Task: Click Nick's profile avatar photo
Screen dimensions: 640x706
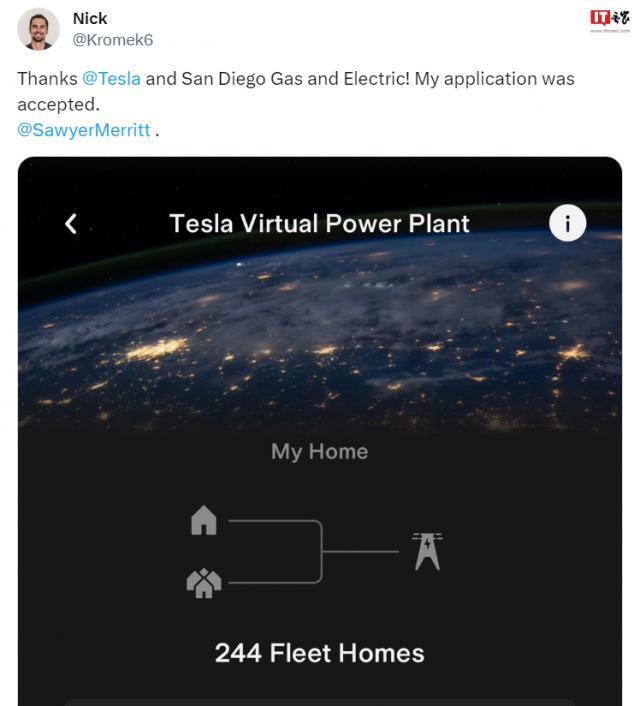Action: click(x=38, y=29)
